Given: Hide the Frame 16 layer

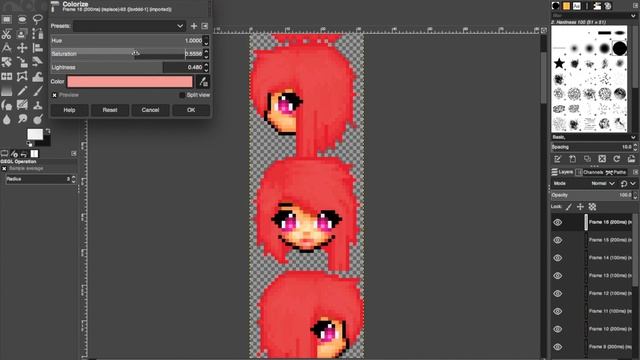Looking at the screenshot, I should [558, 222].
